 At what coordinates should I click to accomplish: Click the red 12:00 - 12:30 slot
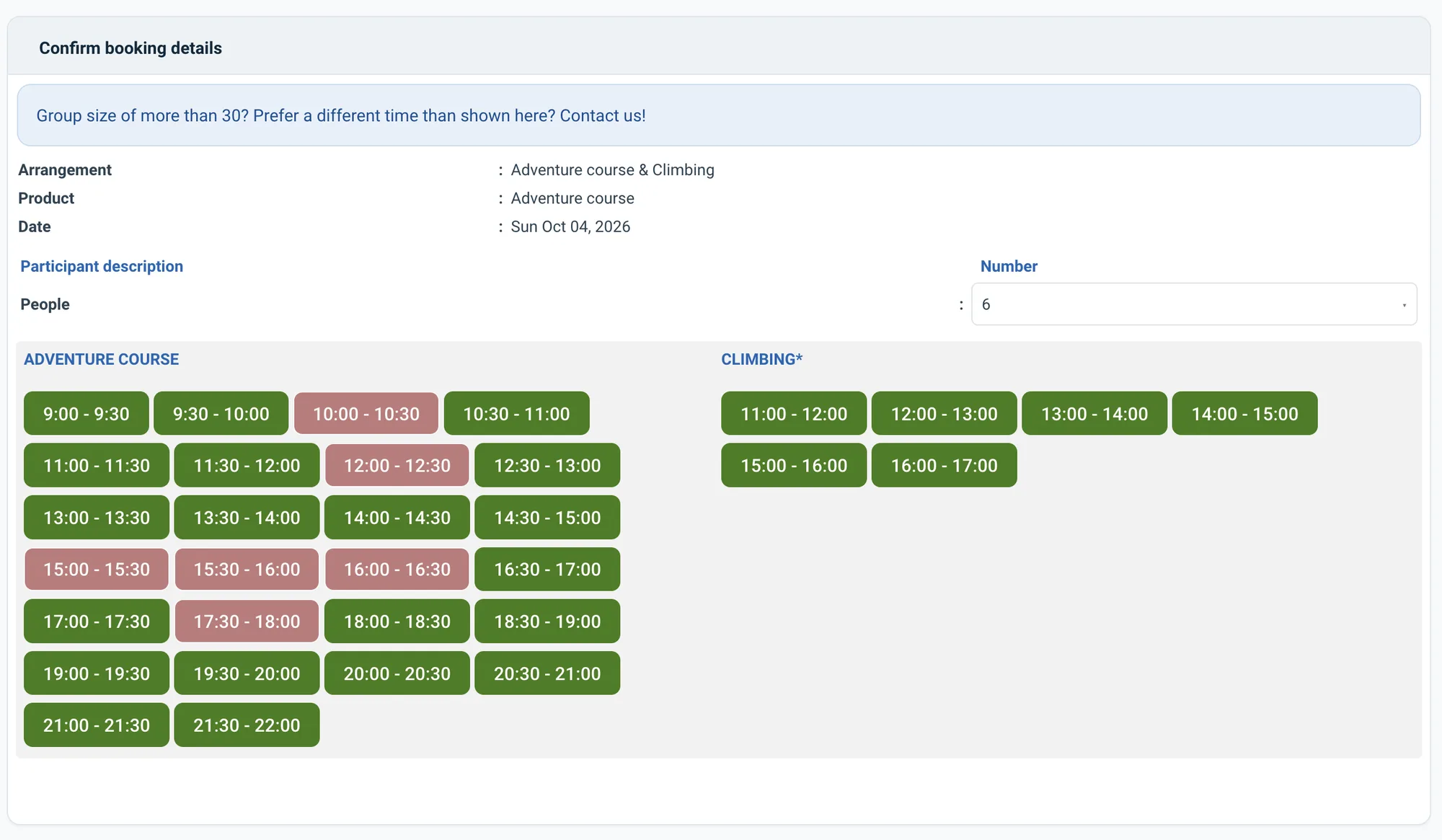coord(397,466)
